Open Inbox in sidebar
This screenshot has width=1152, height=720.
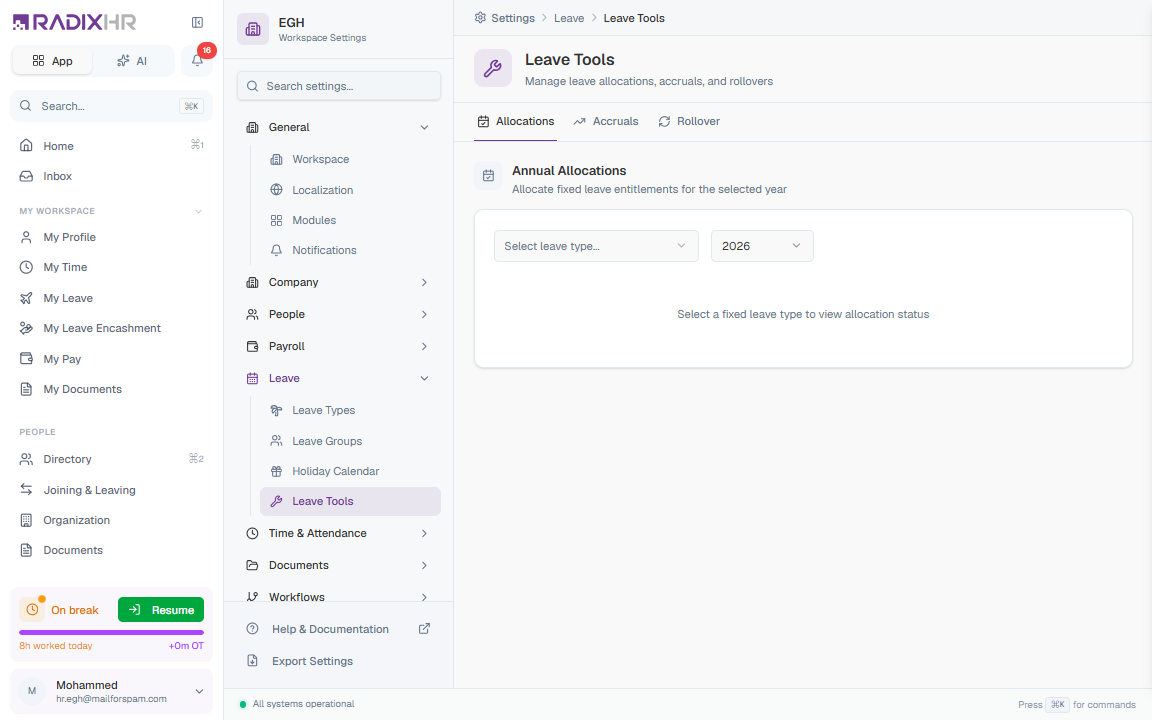click(x=112, y=176)
